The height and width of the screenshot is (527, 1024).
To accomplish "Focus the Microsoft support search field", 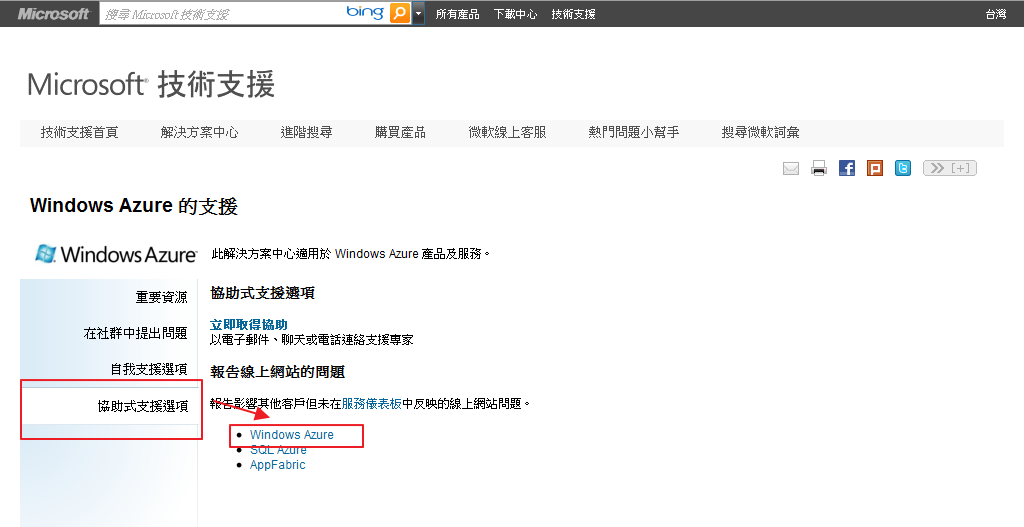I will pos(222,14).
